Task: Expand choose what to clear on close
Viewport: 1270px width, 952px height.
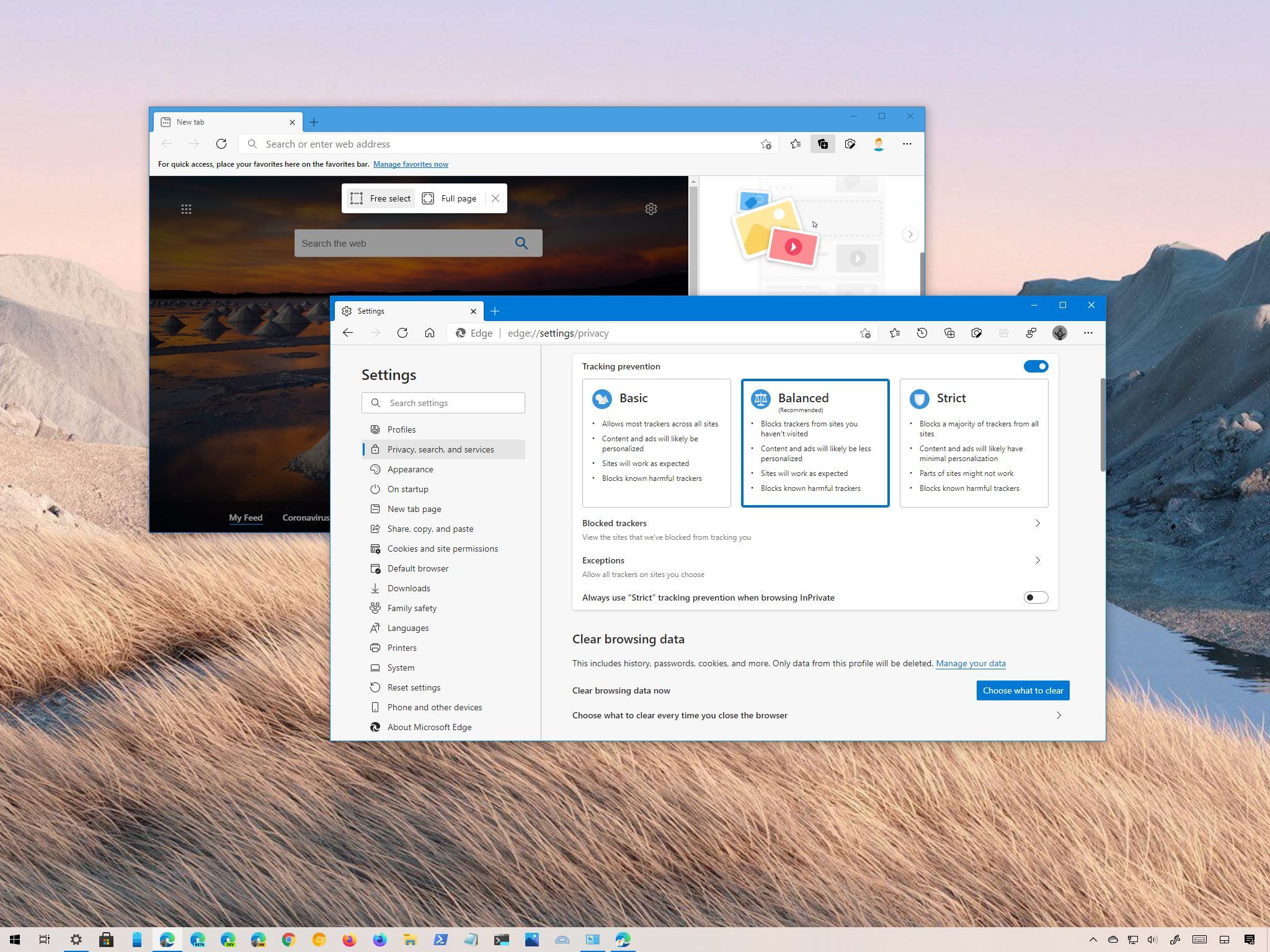Action: [820, 715]
